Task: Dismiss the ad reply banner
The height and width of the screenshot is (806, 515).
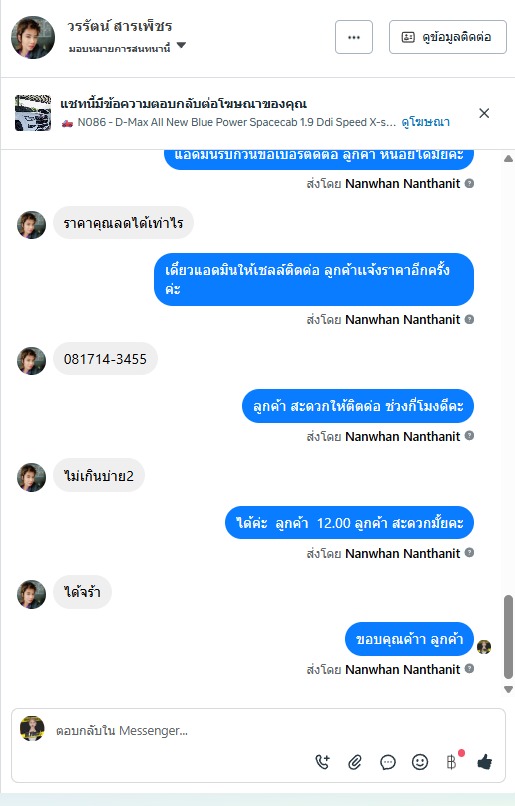Action: pyautogui.click(x=484, y=113)
